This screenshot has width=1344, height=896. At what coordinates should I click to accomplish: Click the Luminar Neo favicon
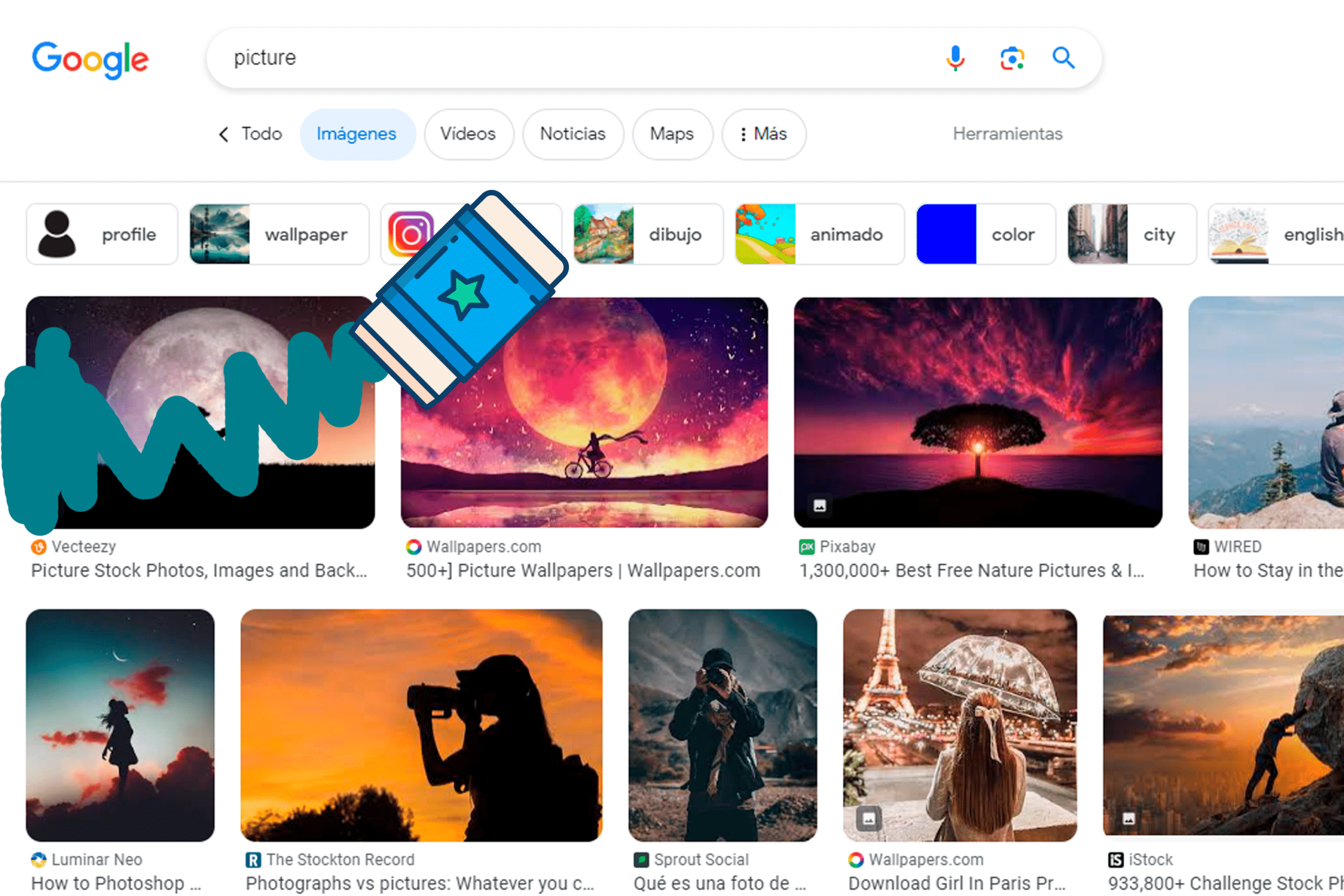pyautogui.click(x=38, y=859)
